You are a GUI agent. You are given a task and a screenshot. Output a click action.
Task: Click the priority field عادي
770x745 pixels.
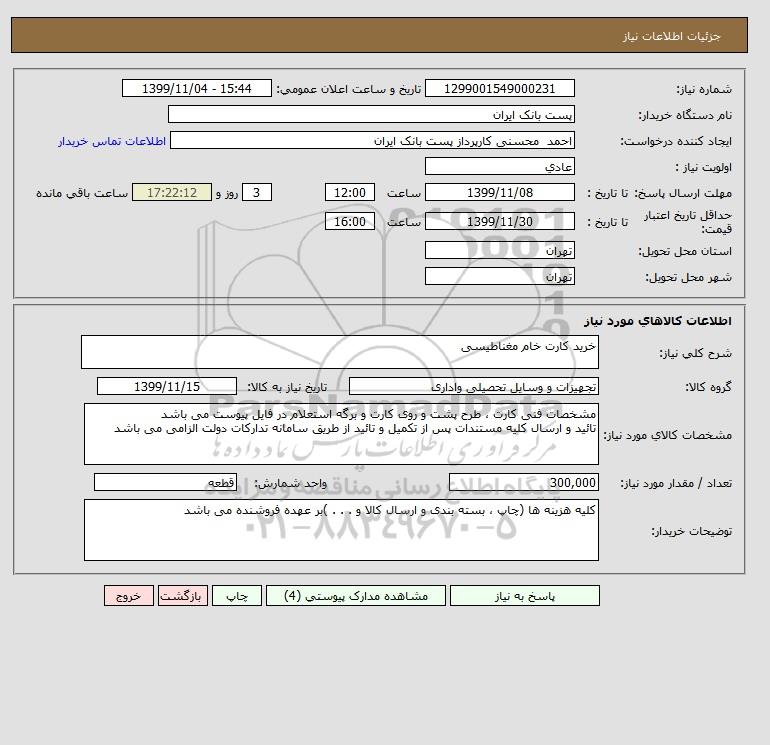click(499, 166)
